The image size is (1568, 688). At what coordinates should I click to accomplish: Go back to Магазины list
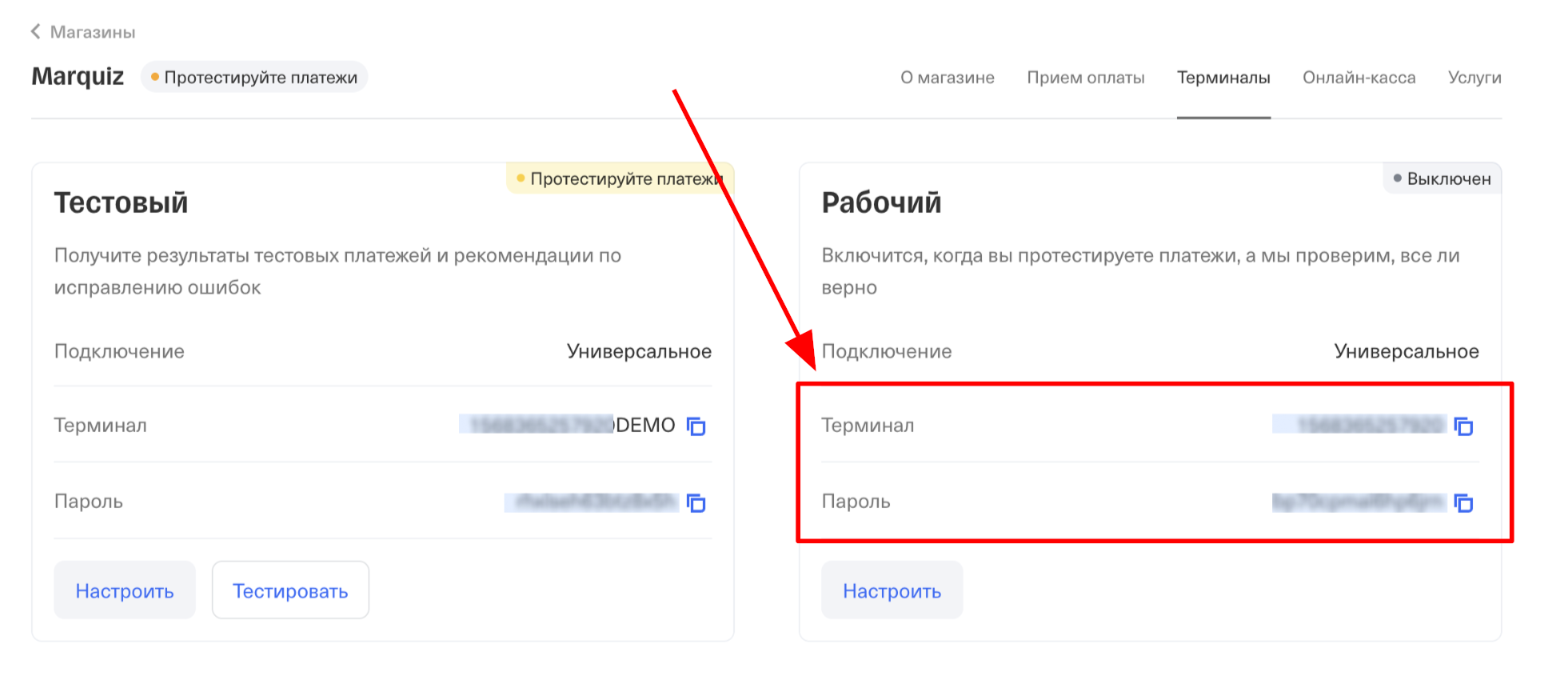[x=92, y=32]
